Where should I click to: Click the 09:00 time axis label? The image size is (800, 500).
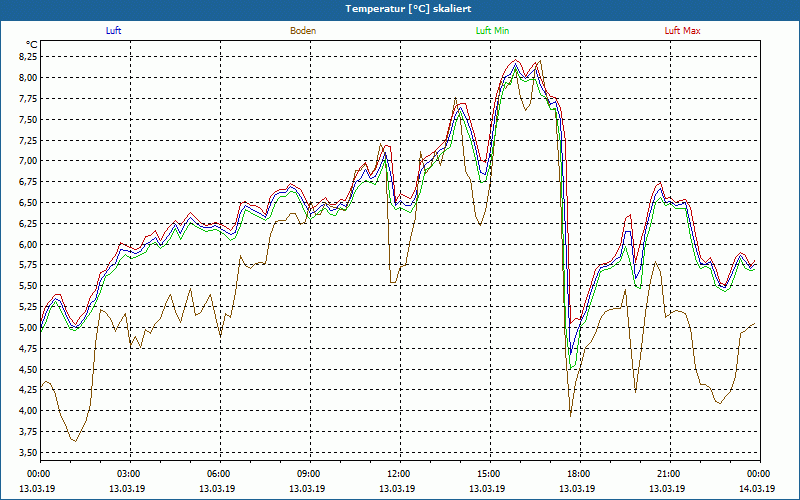tap(310, 474)
